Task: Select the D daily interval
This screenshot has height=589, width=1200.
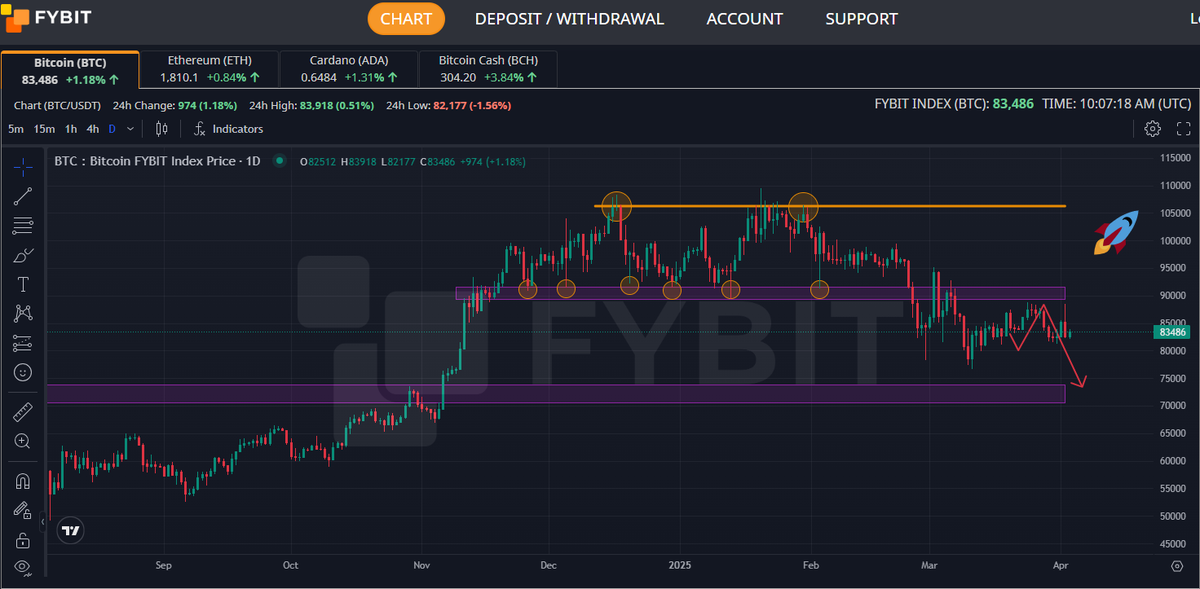Action: 112,129
